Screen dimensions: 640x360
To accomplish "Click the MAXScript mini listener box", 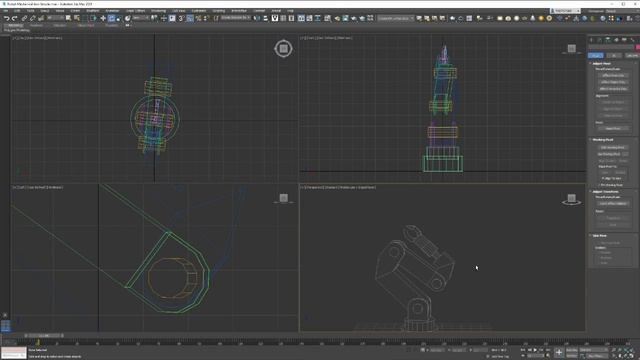I will [13, 353].
